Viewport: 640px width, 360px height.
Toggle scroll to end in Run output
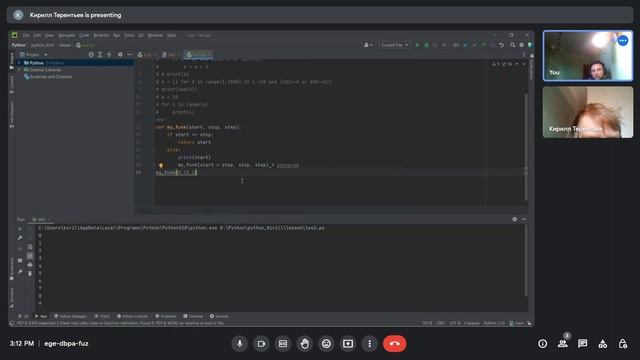click(x=30, y=256)
